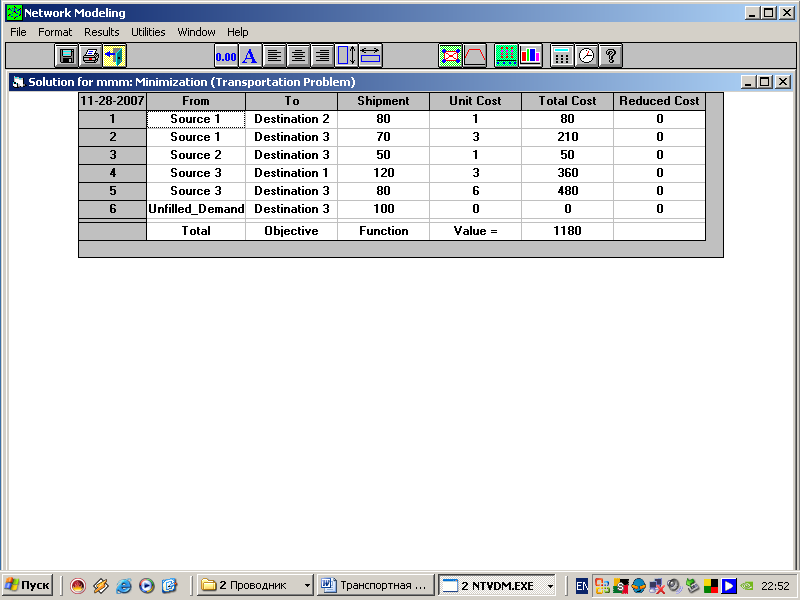Open the Window menu

click(196, 32)
